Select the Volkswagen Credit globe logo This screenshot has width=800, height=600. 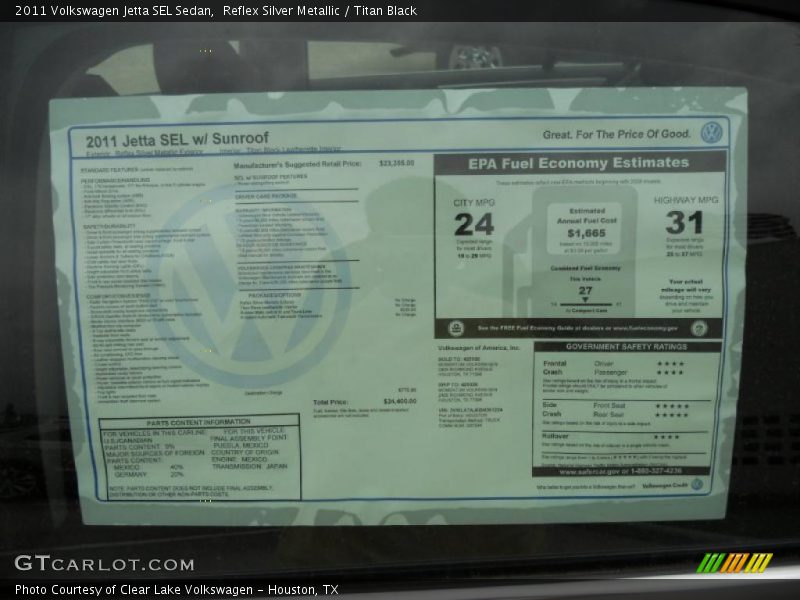(697, 483)
